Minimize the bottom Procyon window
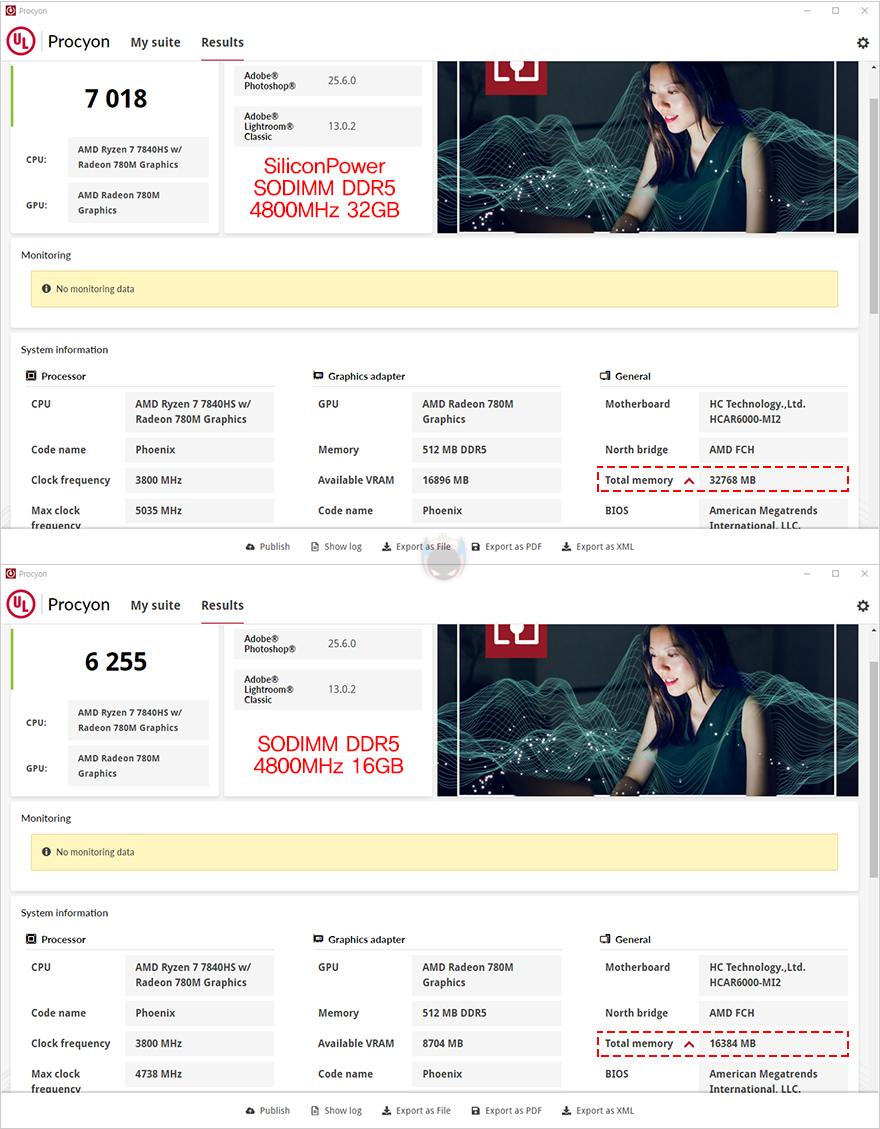 [807, 574]
